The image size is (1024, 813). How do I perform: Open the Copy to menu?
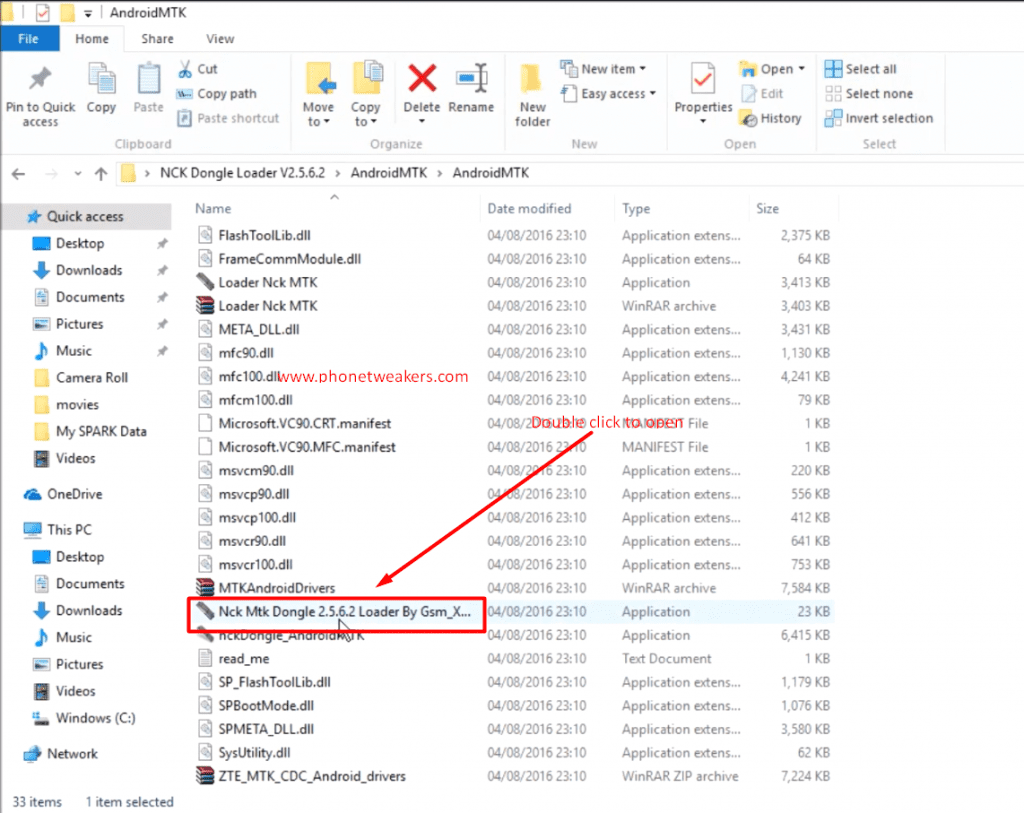(366, 95)
